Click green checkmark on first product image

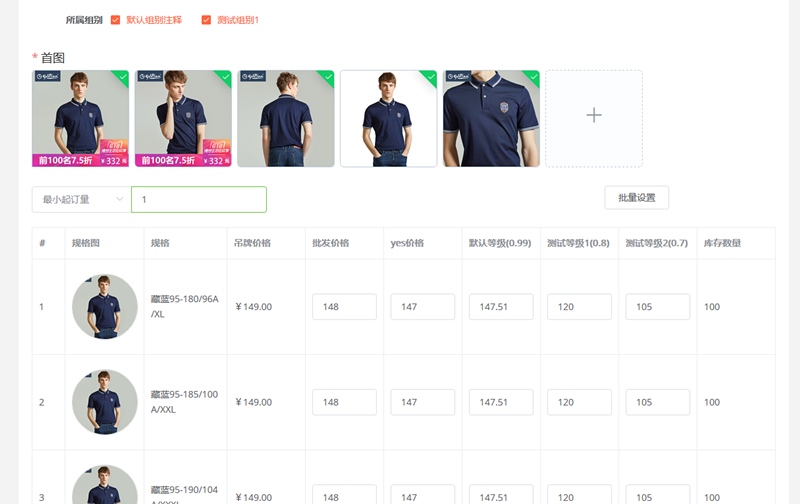click(x=122, y=76)
